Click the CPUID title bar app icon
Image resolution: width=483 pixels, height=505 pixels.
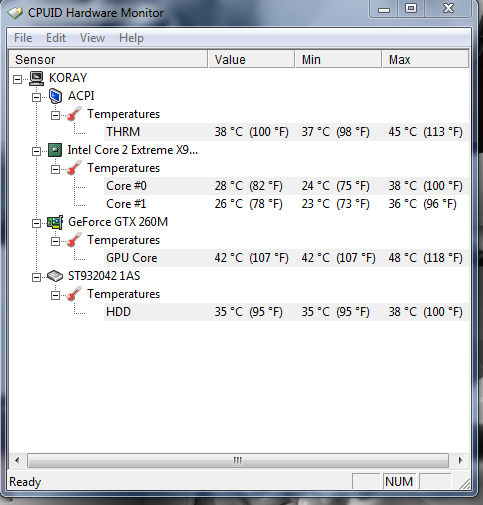tap(15, 13)
